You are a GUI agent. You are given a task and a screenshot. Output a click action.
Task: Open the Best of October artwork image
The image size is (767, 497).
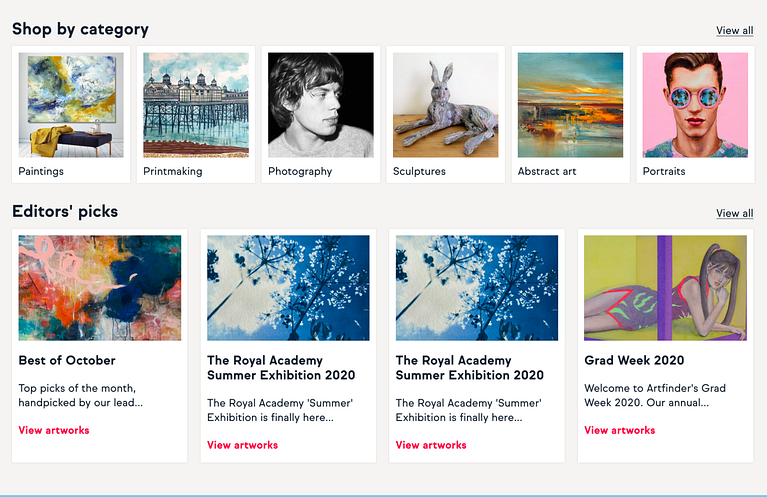pyautogui.click(x=100, y=288)
